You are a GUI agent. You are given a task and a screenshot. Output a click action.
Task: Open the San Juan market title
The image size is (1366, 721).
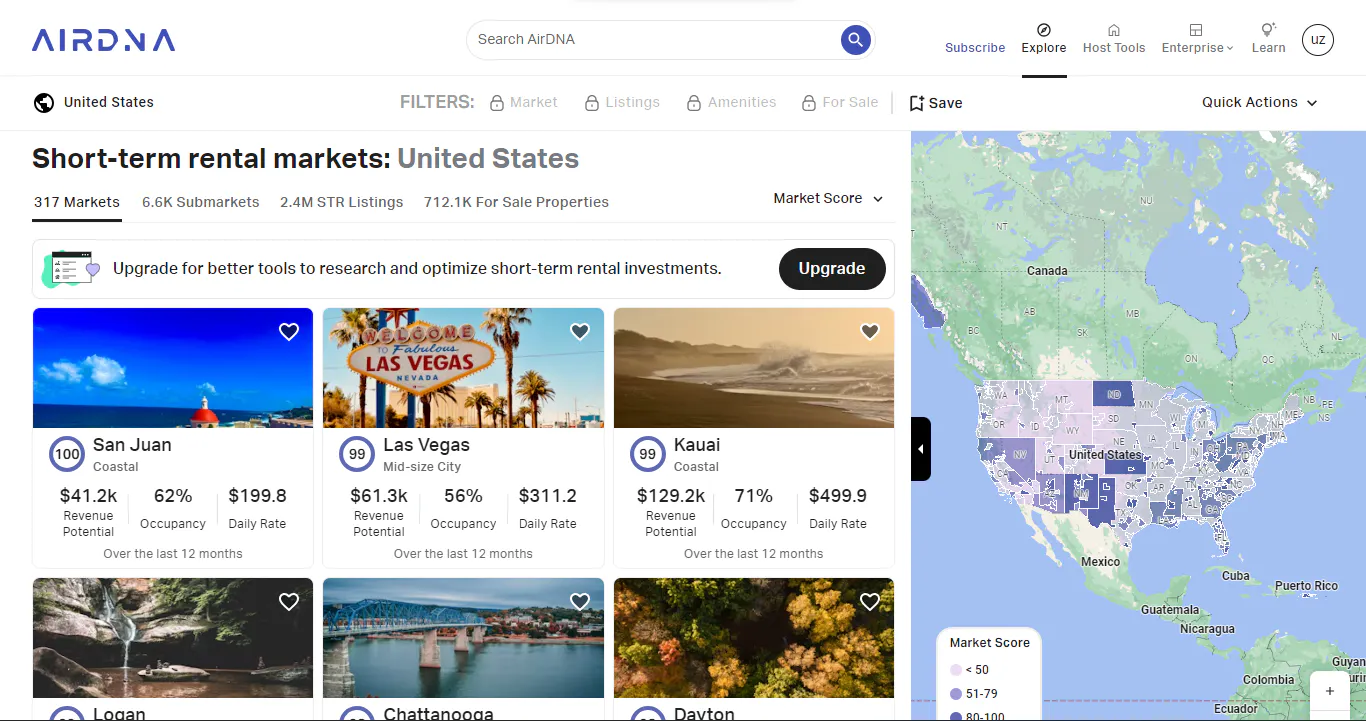coord(132,445)
